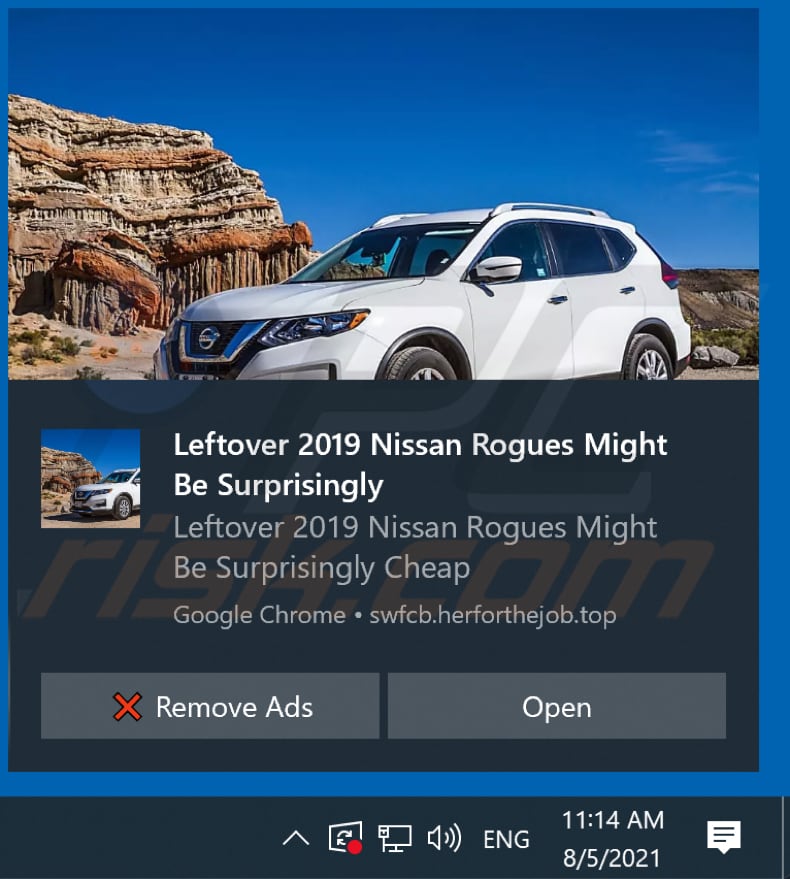Click the Nissan logo on the car grille
The width and height of the screenshot is (790, 879).
pos(208,338)
